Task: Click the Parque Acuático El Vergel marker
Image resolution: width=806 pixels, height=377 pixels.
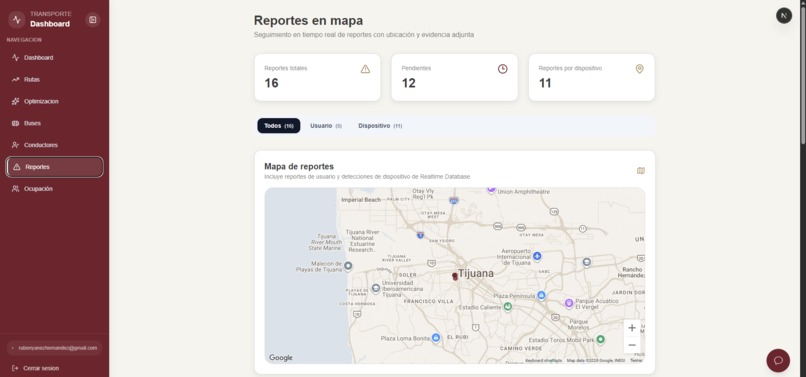Action: pos(569,303)
